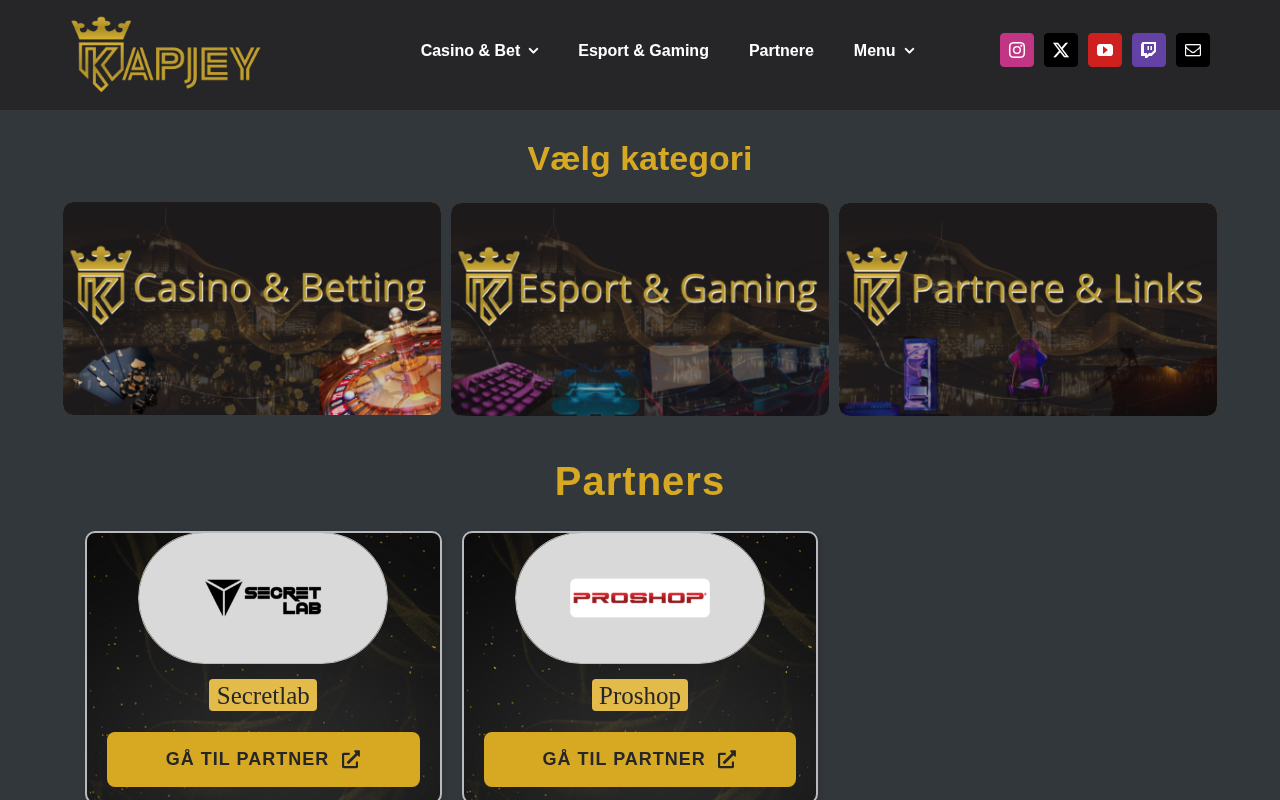Click the email envelope icon
Image resolution: width=1280 pixels, height=800 pixels.
[1193, 50]
